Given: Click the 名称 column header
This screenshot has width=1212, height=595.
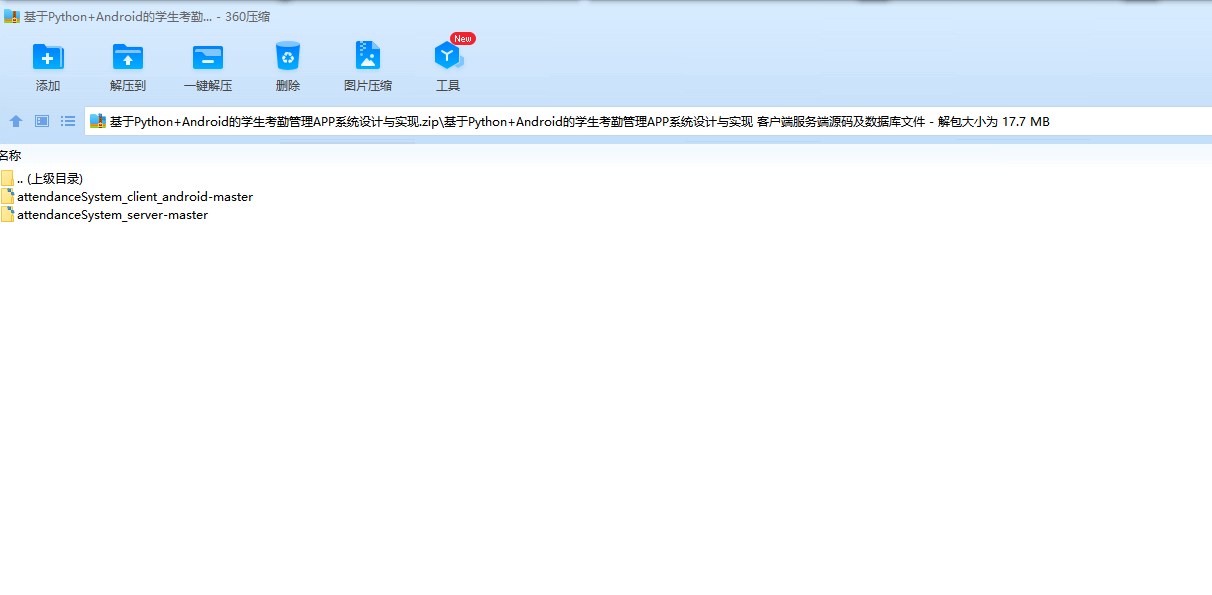Looking at the screenshot, I should 10,156.
